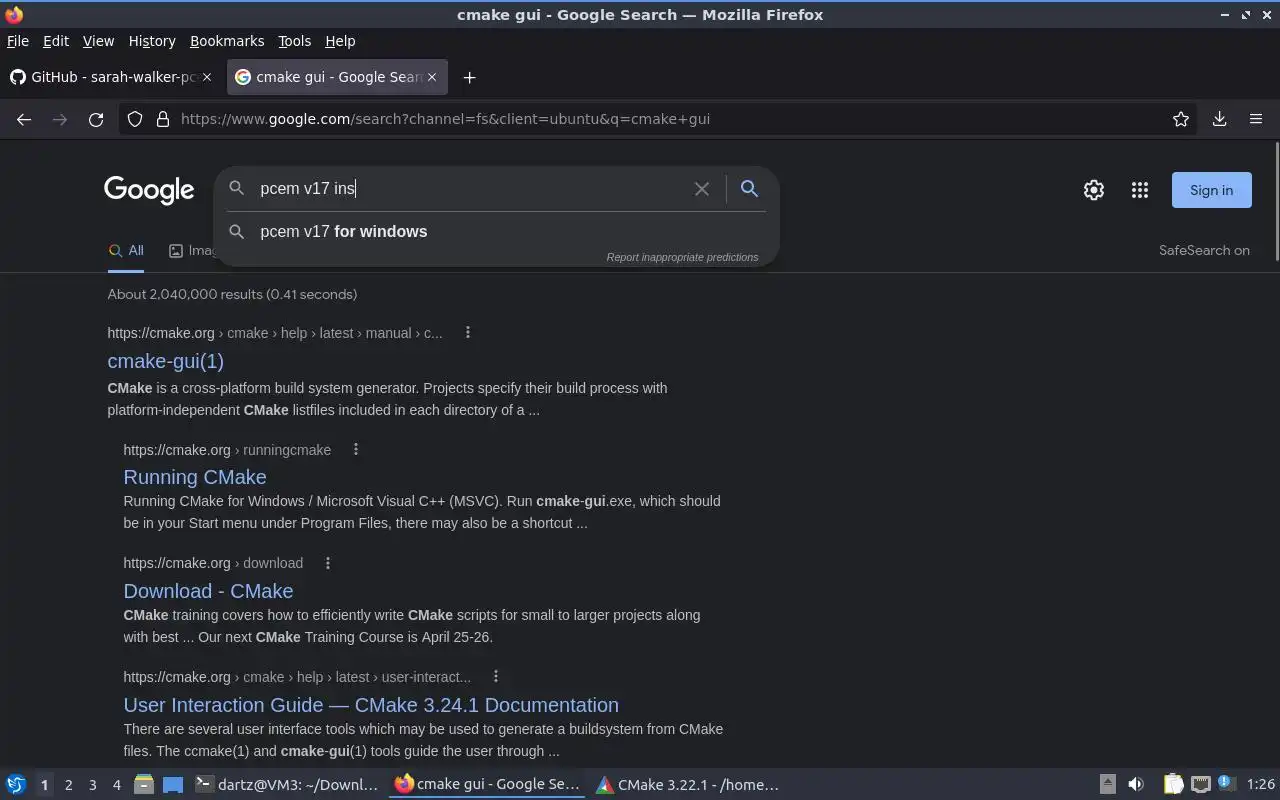The width and height of the screenshot is (1280, 800).
Task: Open options for Download - CMake result
Action: pos(328,563)
